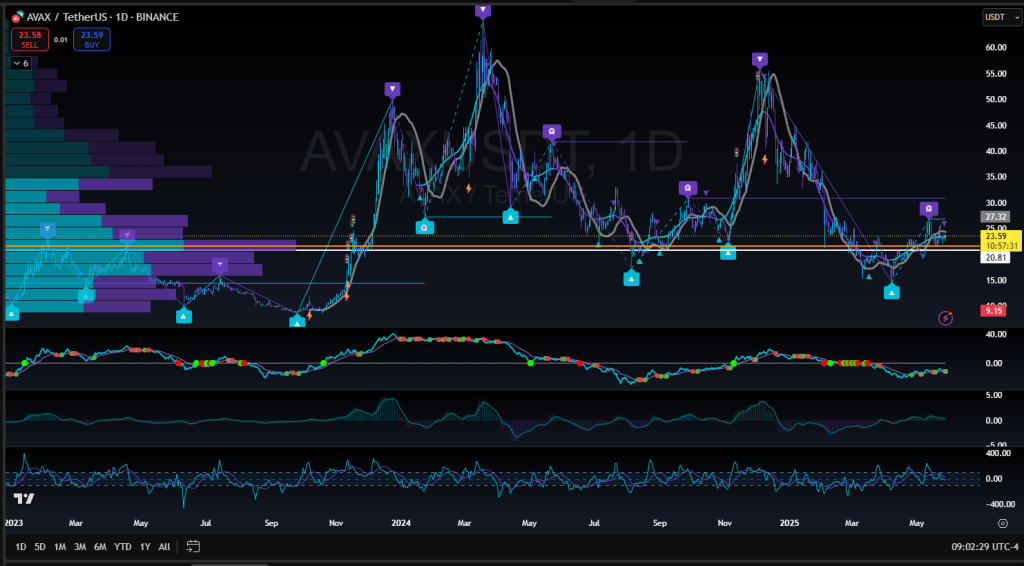Click 30.00 on the price axis
This screenshot has height=566, width=1024.
coord(996,202)
